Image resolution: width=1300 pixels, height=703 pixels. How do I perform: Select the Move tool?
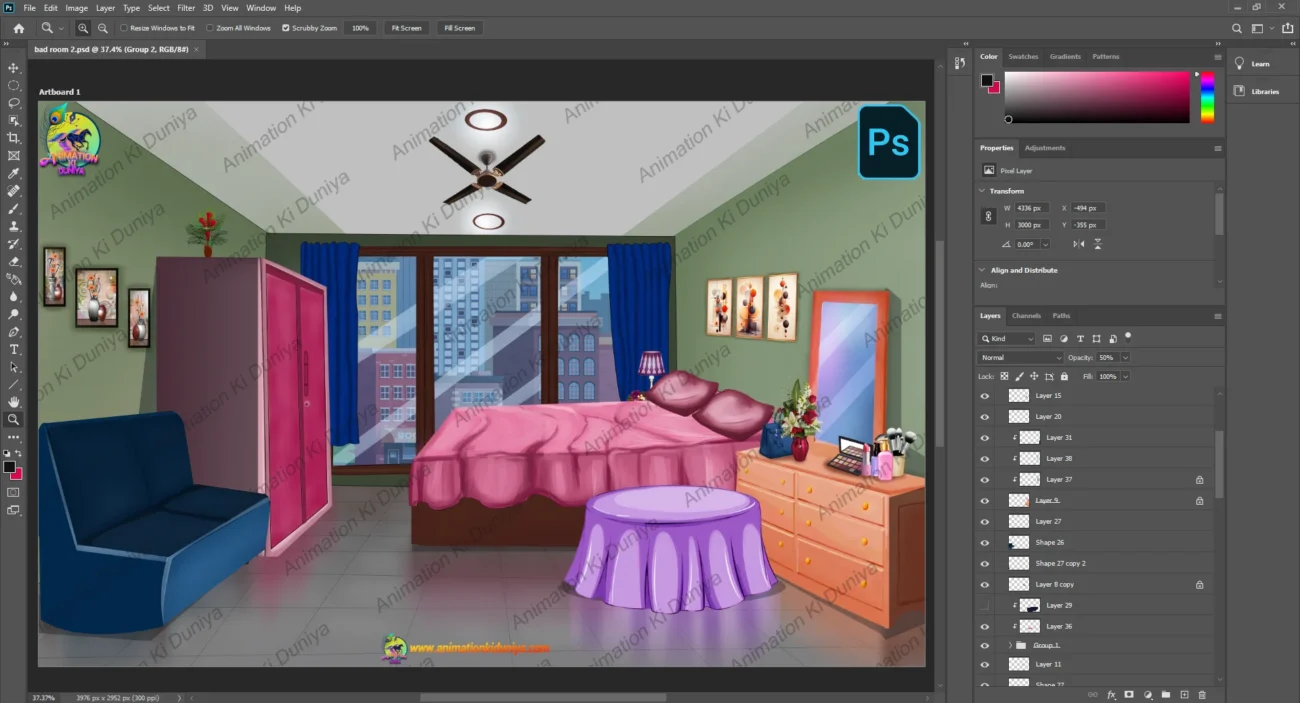14,68
